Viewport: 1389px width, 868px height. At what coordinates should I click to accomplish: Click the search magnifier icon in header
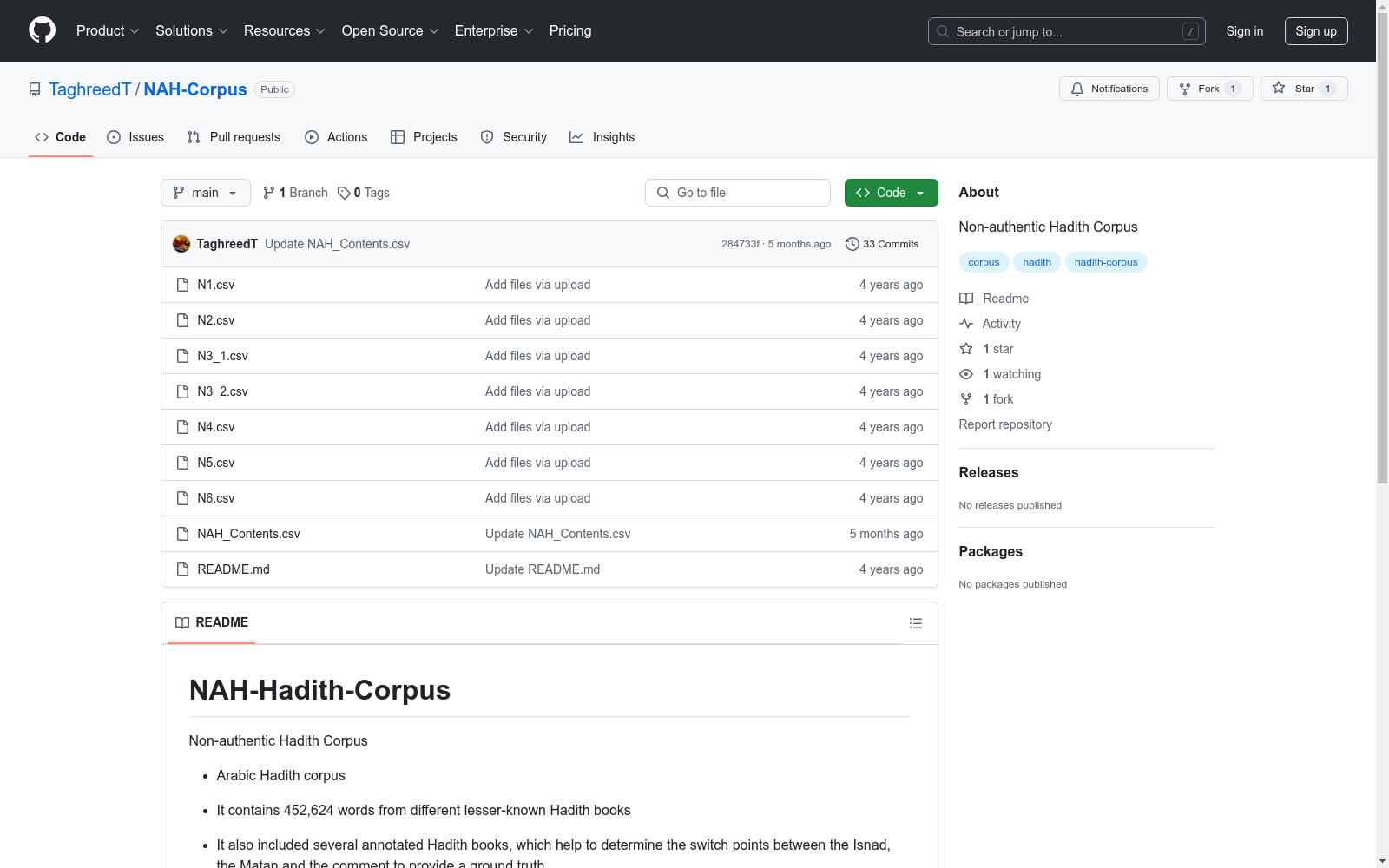pyautogui.click(x=943, y=31)
